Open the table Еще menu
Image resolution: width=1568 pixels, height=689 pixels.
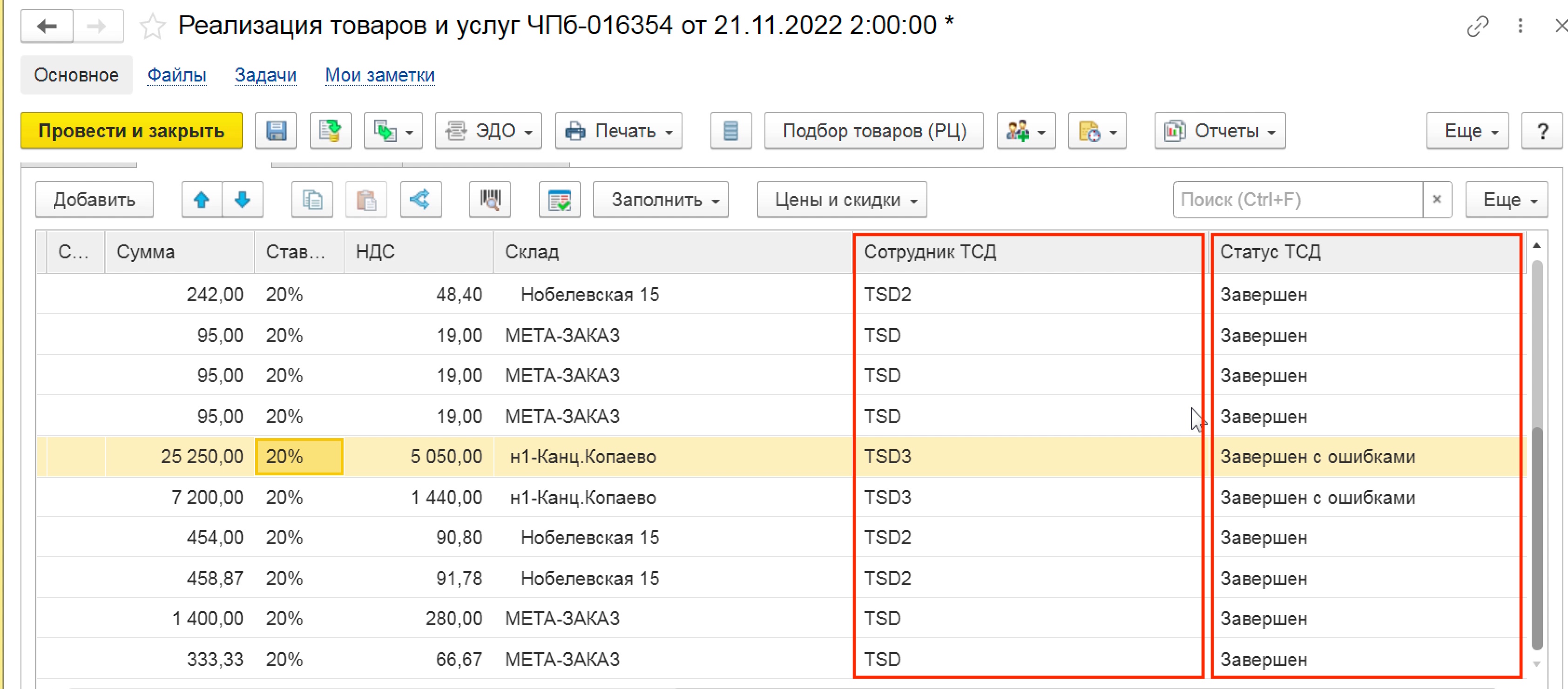coord(1507,200)
